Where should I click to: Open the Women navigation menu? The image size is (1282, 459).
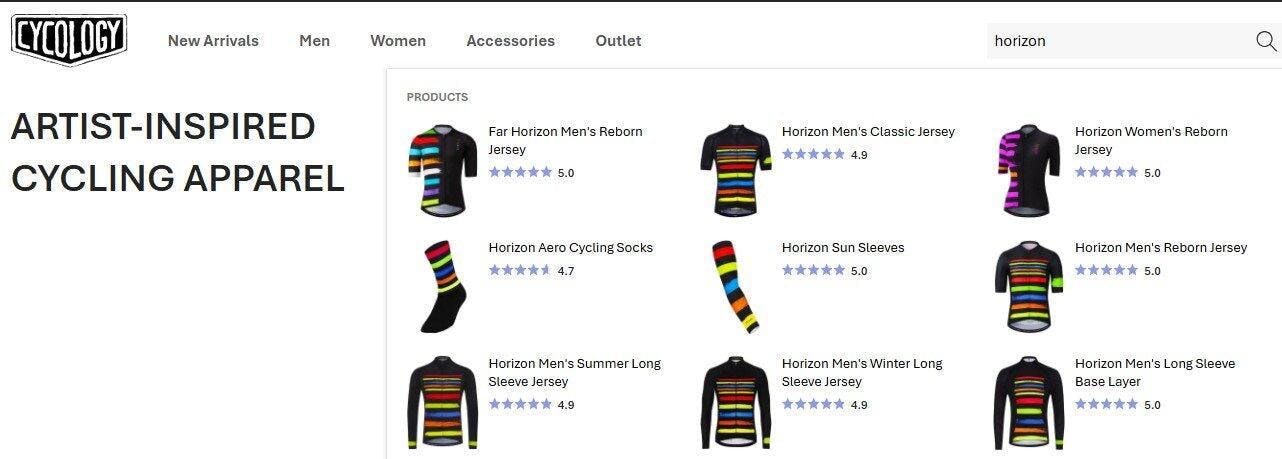(398, 41)
